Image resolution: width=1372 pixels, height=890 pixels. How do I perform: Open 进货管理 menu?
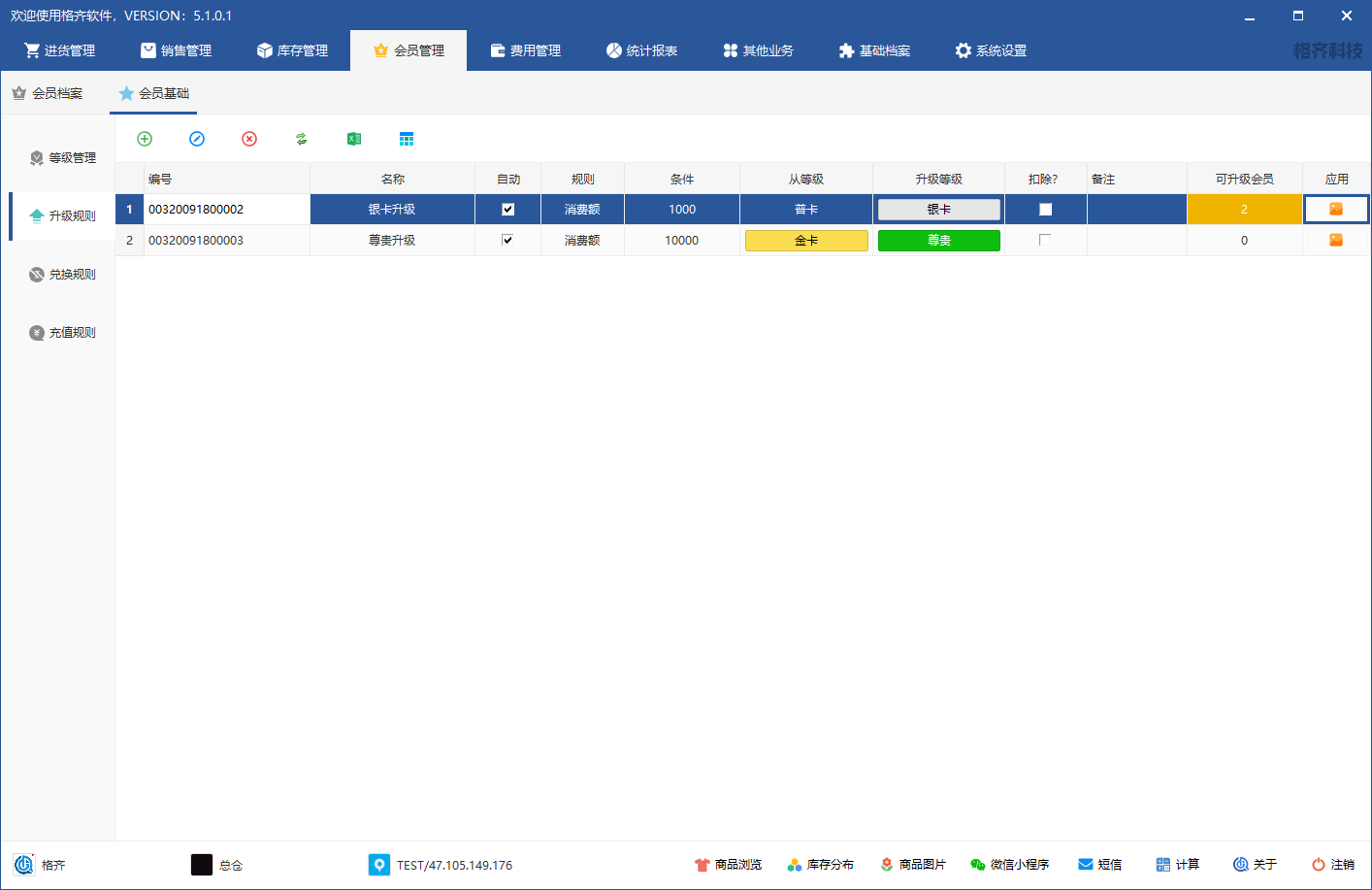tap(59, 50)
